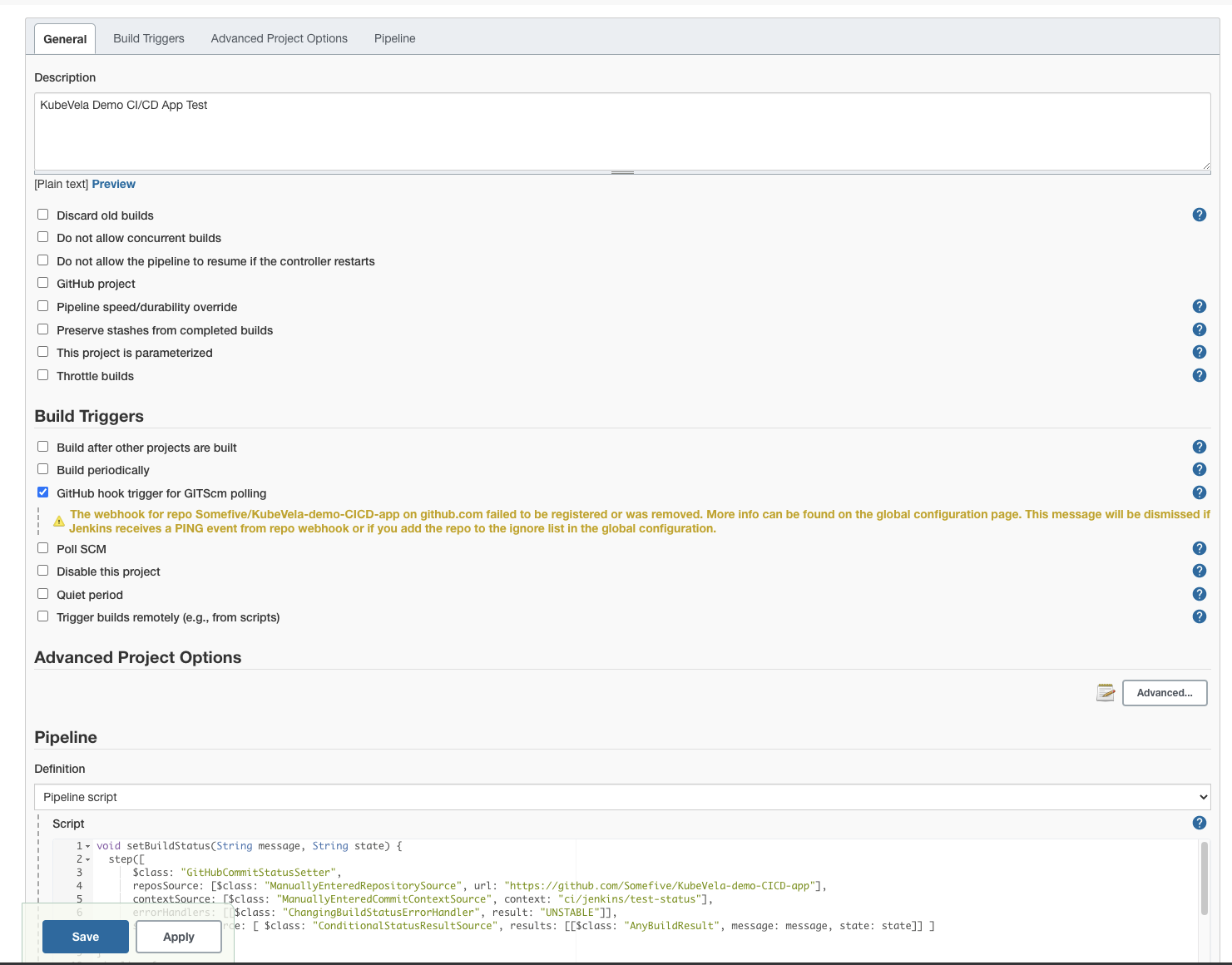Go to Advanced Project Options tab
This screenshot has width=1232, height=965.
pos(280,38)
